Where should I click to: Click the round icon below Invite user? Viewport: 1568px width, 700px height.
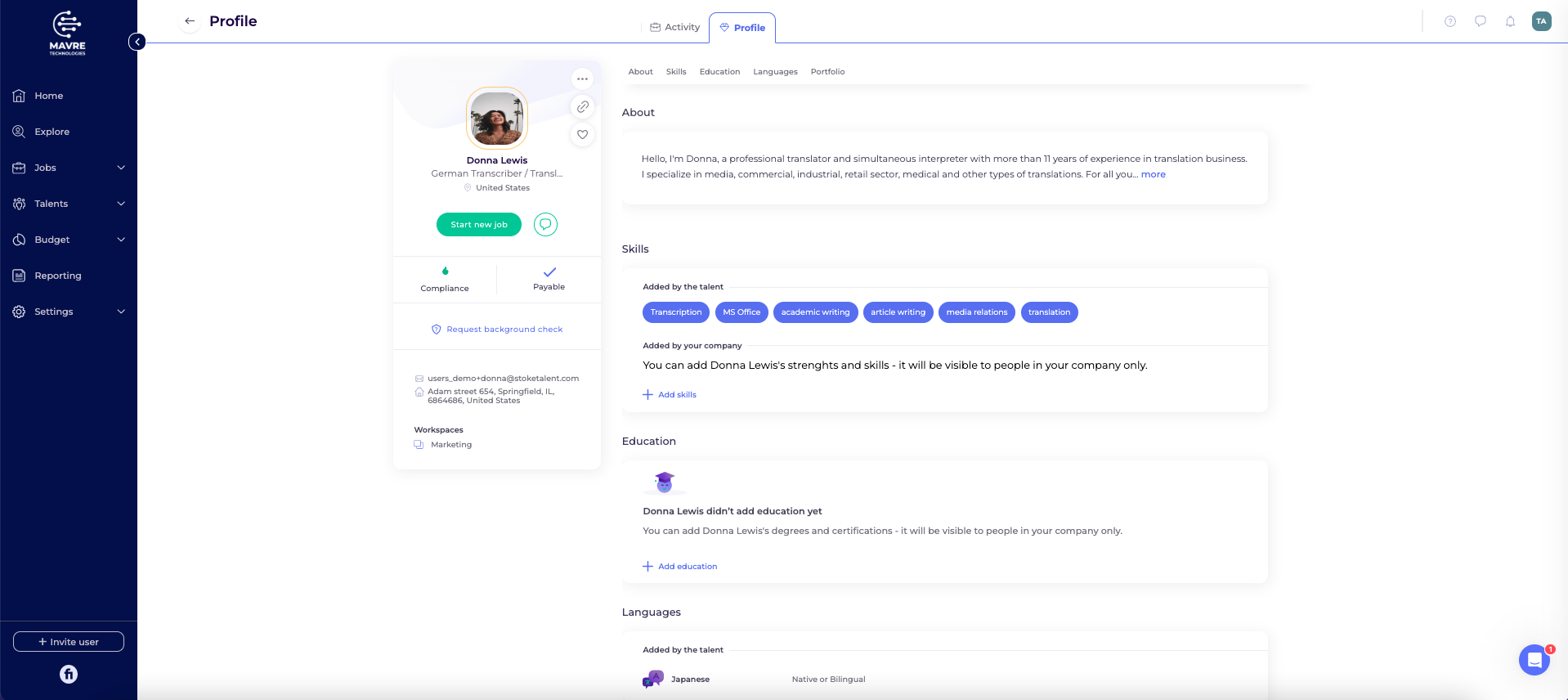tap(69, 674)
